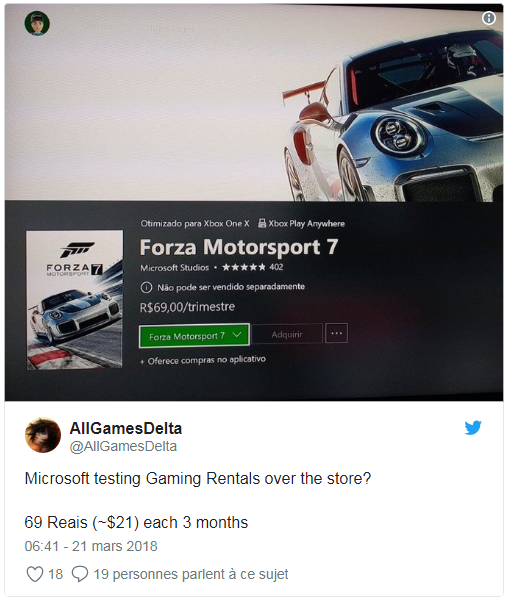The width and height of the screenshot is (508, 601).
Task: Click the Twitter bird logo
Action: tap(473, 428)
